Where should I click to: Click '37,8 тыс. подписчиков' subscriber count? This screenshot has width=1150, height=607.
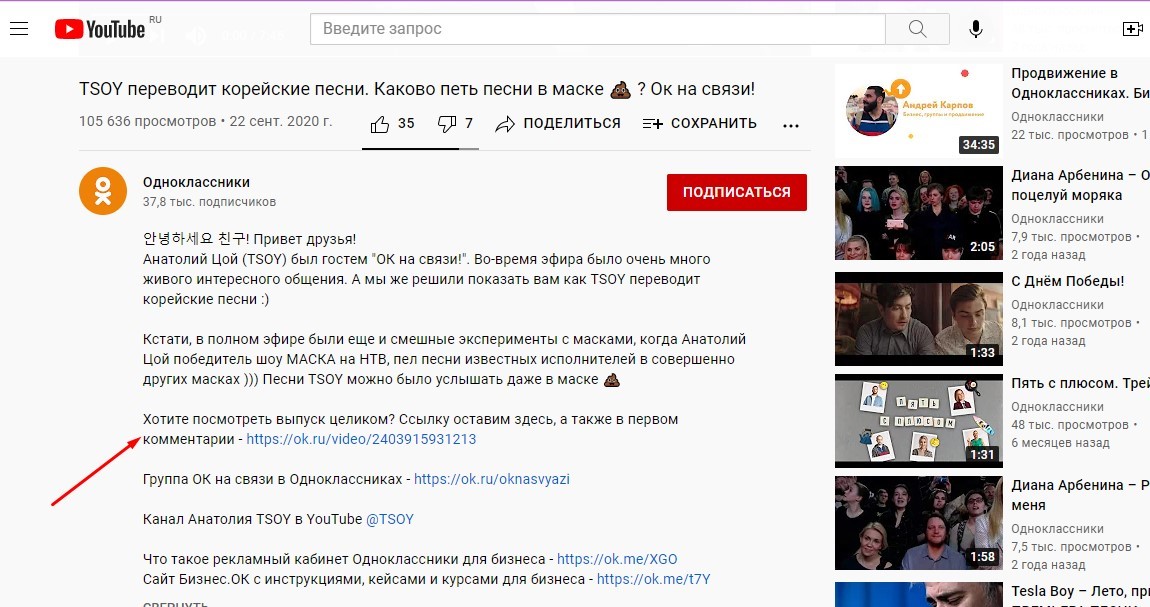(209, 202)
